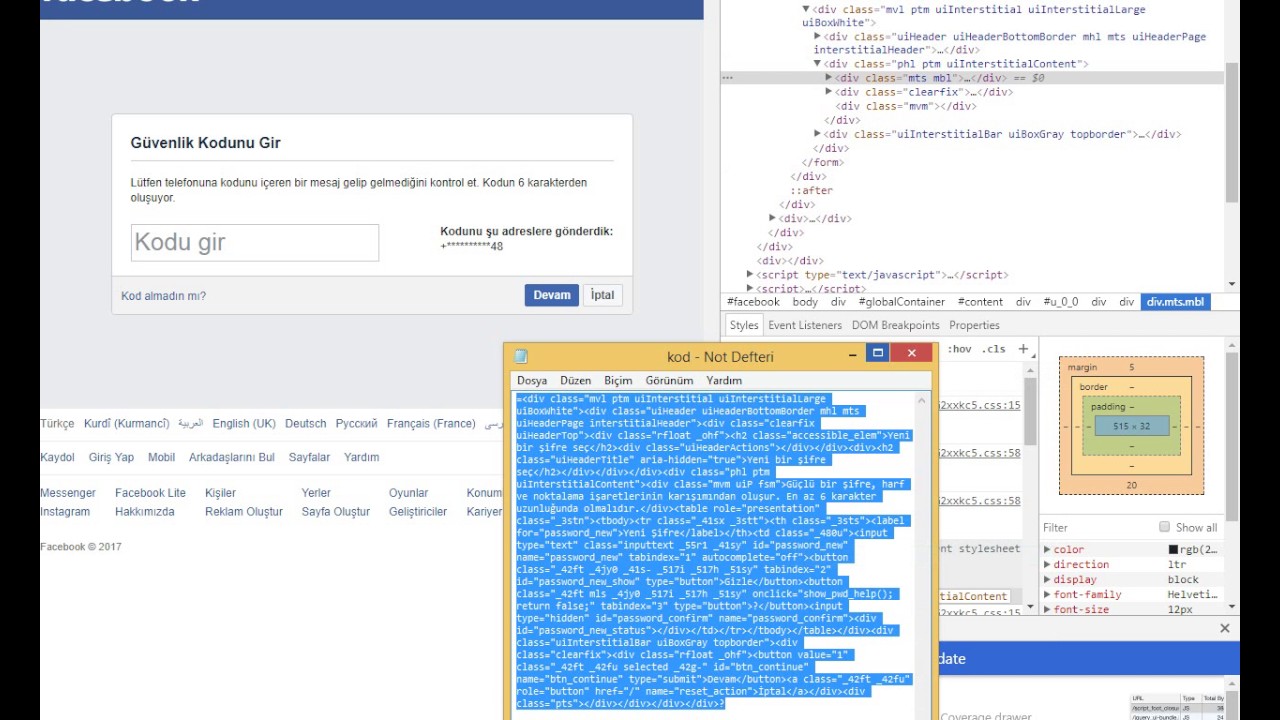Click the Devam button

pyautogui.click(x=552, y=295)
